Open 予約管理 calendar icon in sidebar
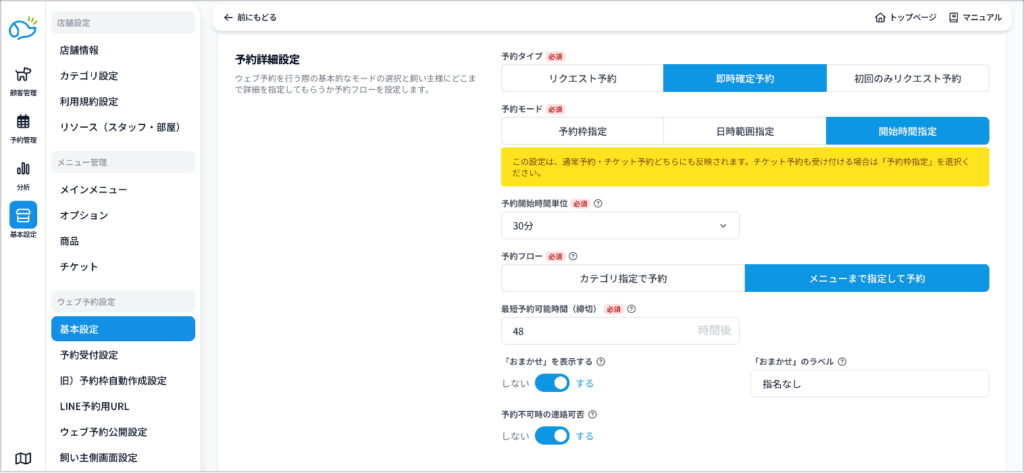Viewport: 1024px width, 473px height. 22,127
